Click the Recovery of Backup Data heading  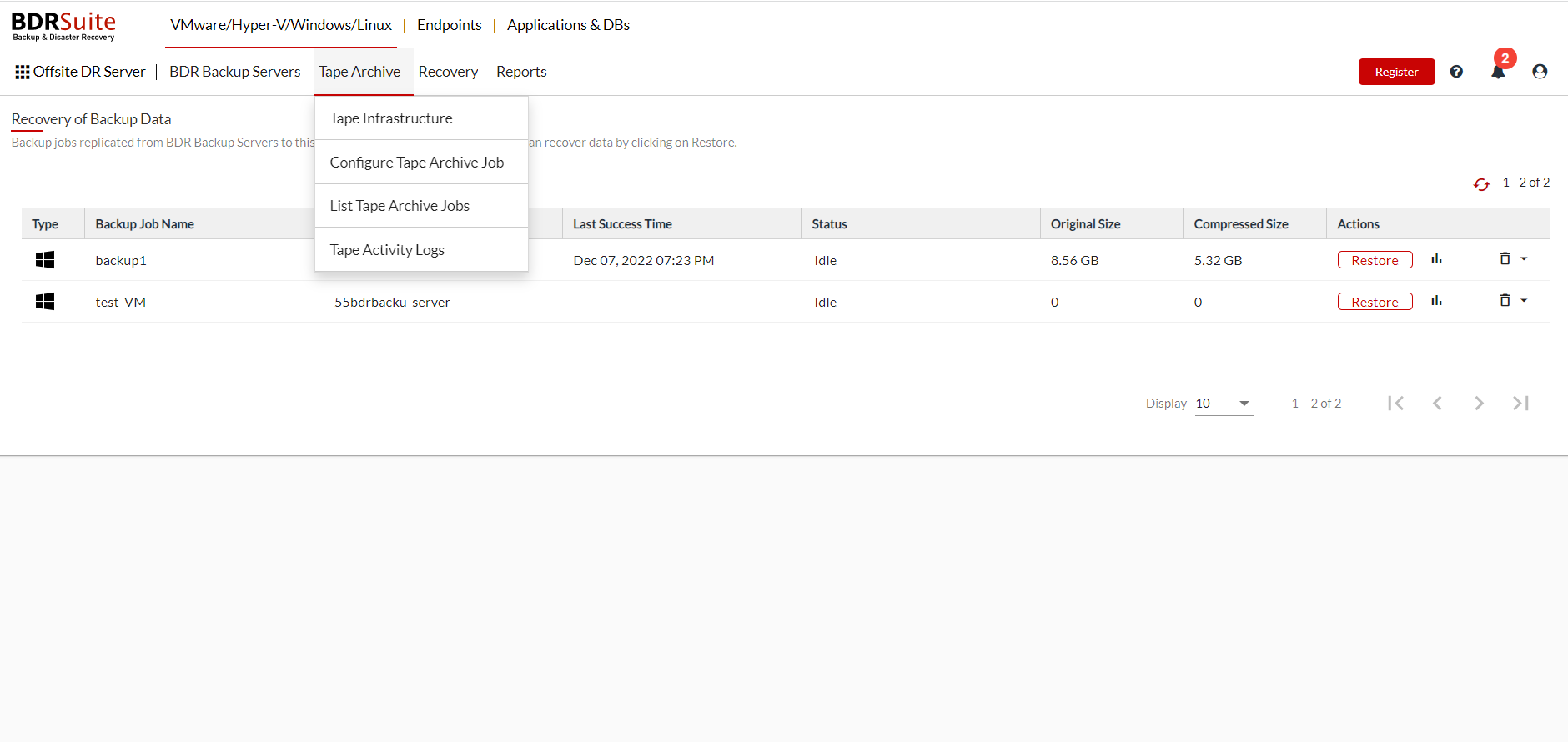point(91,119)
